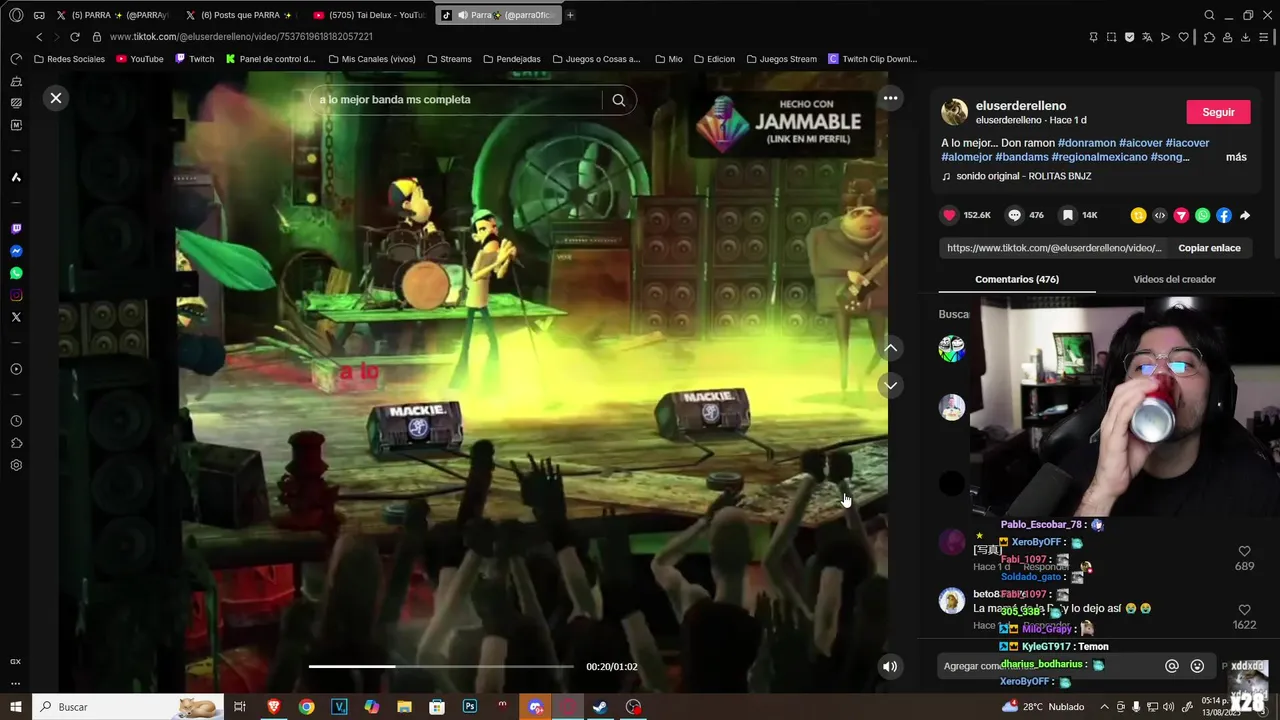The height and width of the screenshot is (720, 1280).
Task: Open Streams bookmark folder
Action: [449, 59]
